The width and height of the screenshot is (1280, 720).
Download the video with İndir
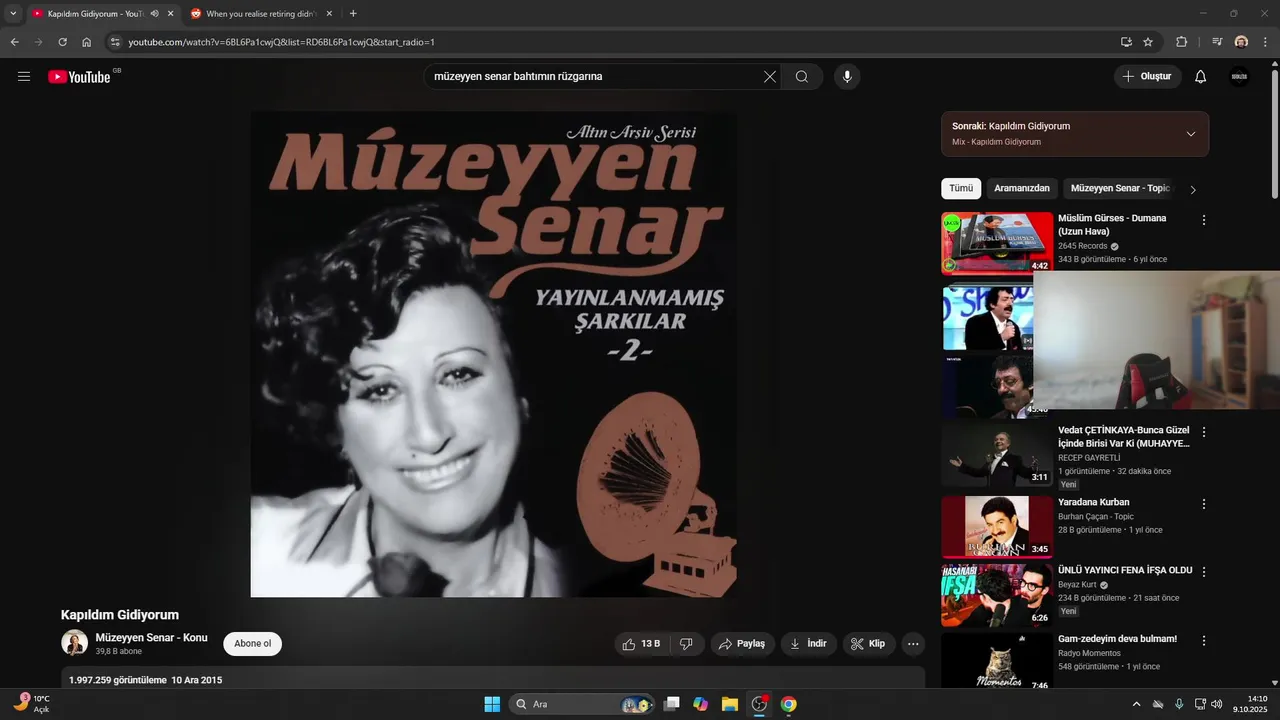click(x=808, y=644)
